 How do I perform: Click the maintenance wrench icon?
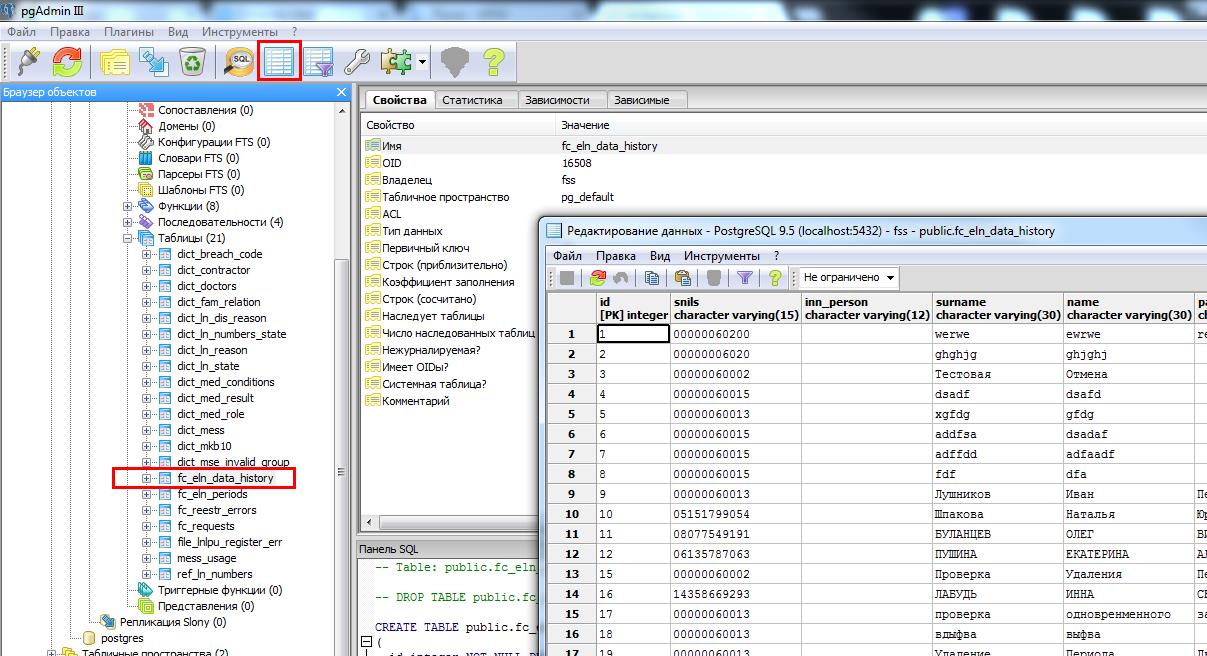tap(357, 62)
